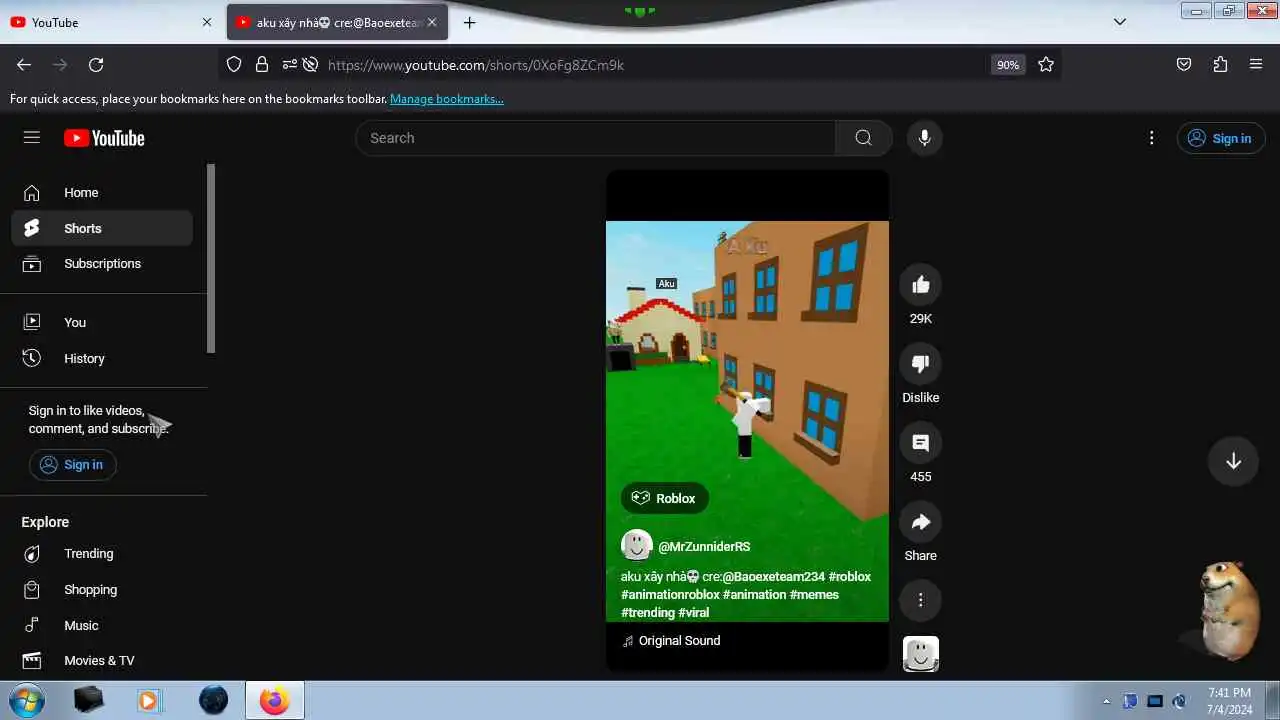Play or pause the Short video

tap(747, 420)
